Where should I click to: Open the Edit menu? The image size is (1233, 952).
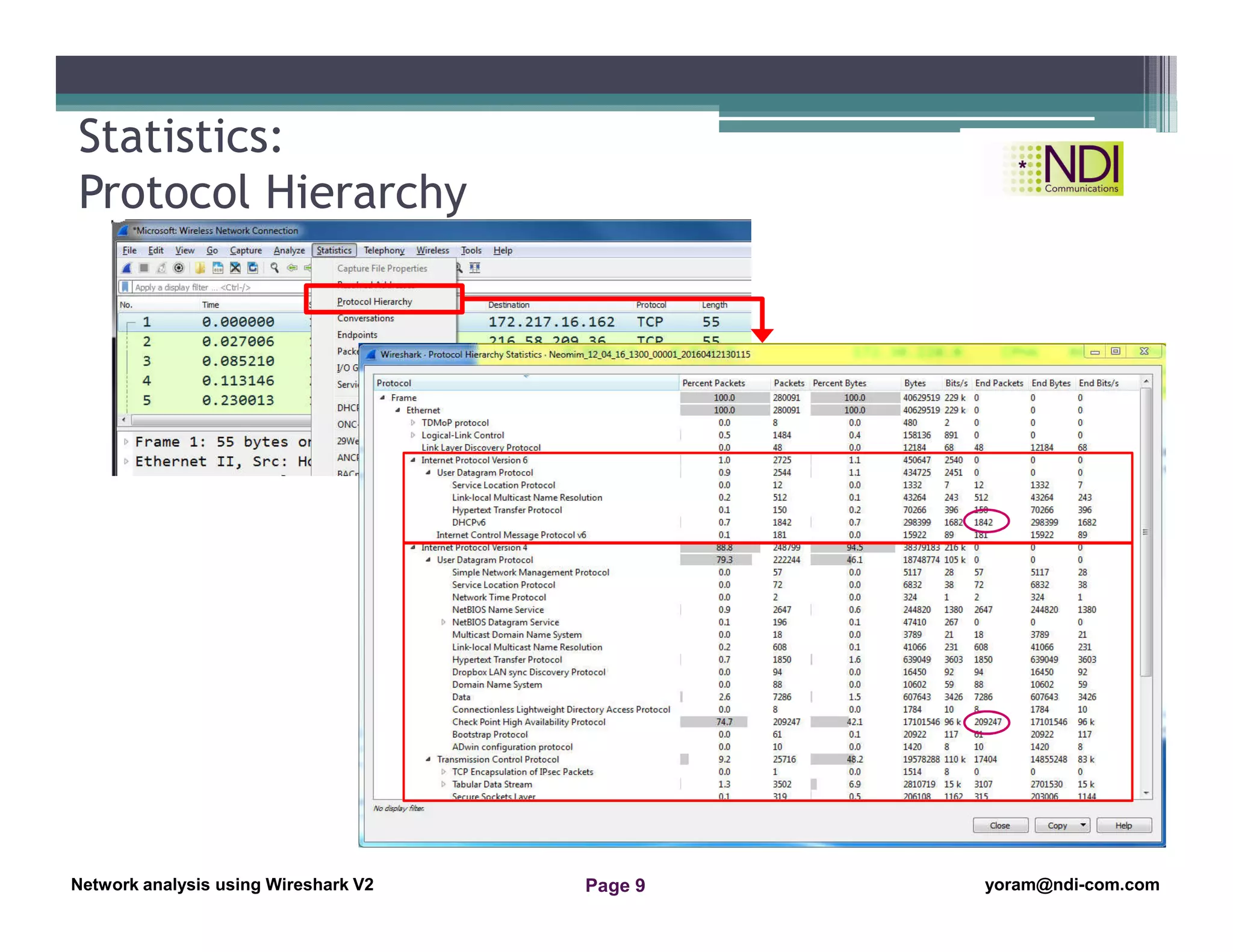click(x=156, y=250)
